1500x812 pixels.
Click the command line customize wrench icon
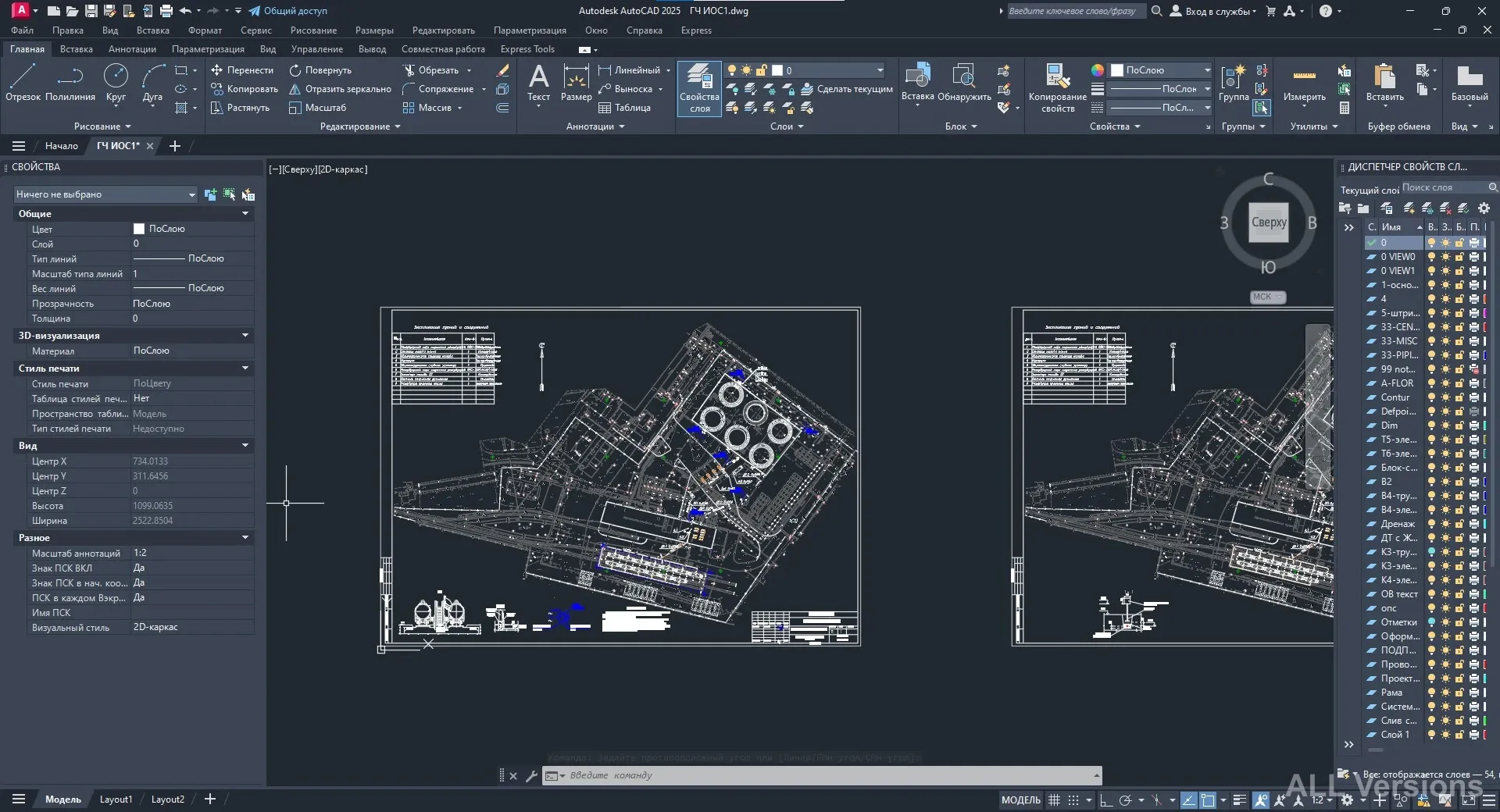click(x=531, y=776)
